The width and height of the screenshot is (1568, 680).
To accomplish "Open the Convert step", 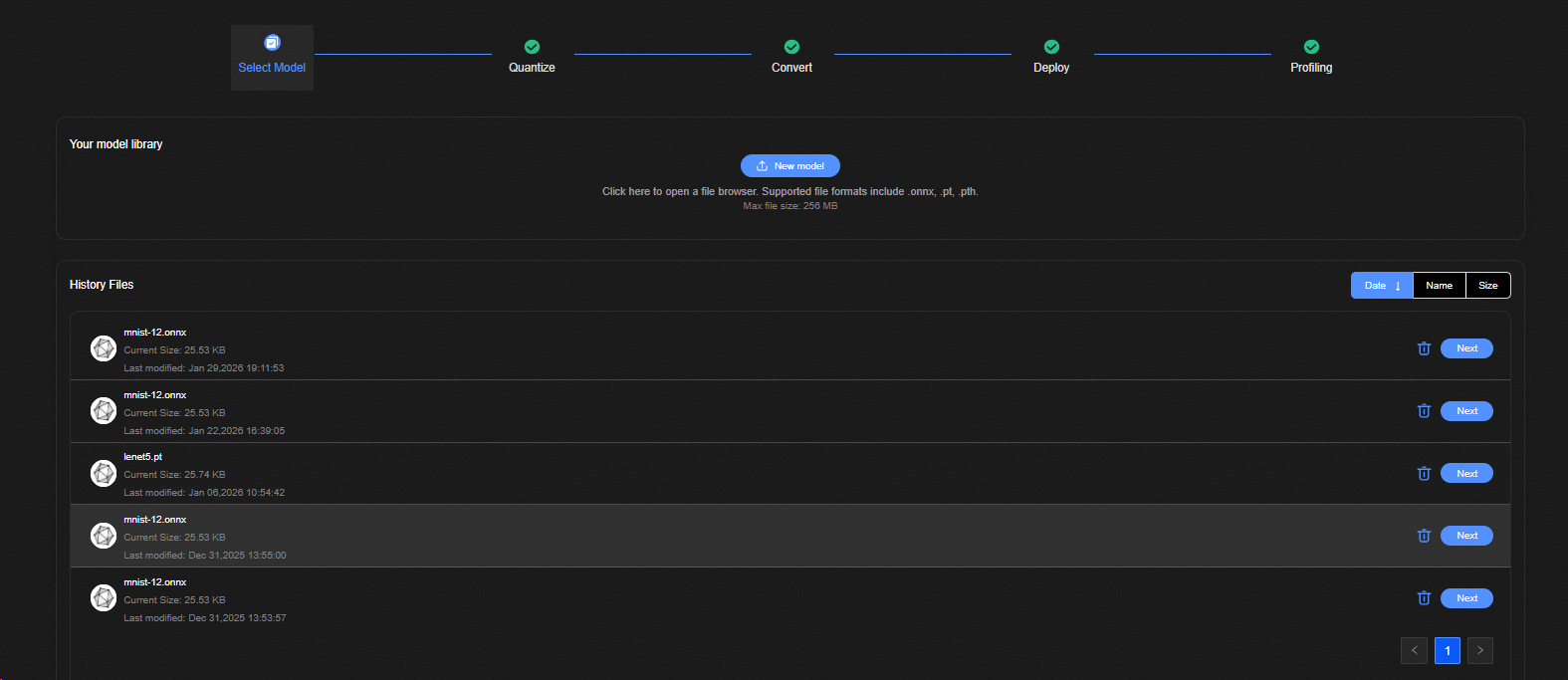I will click(x=791, y=57).
